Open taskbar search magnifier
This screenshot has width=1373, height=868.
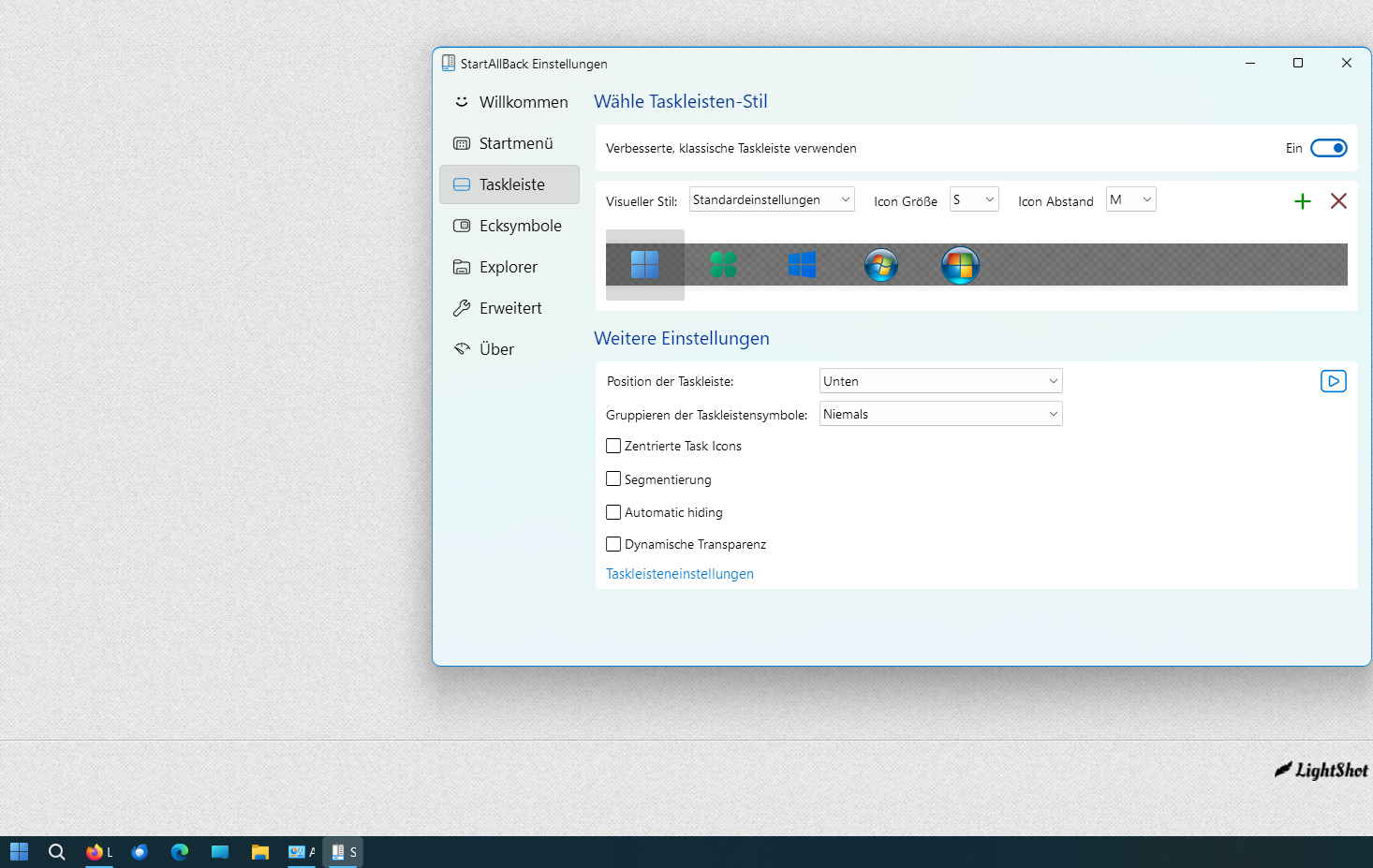tap(57, 852)
